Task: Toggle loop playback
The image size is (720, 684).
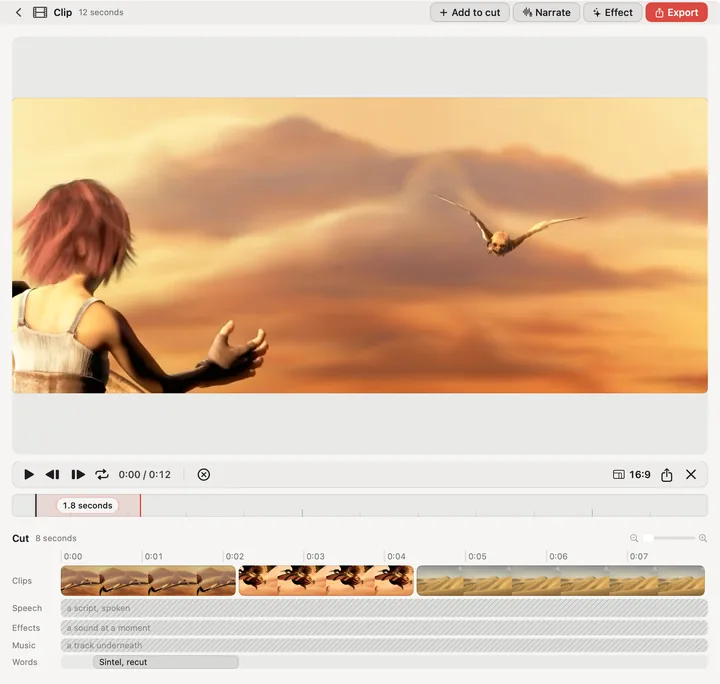Action: pos(102,474)
